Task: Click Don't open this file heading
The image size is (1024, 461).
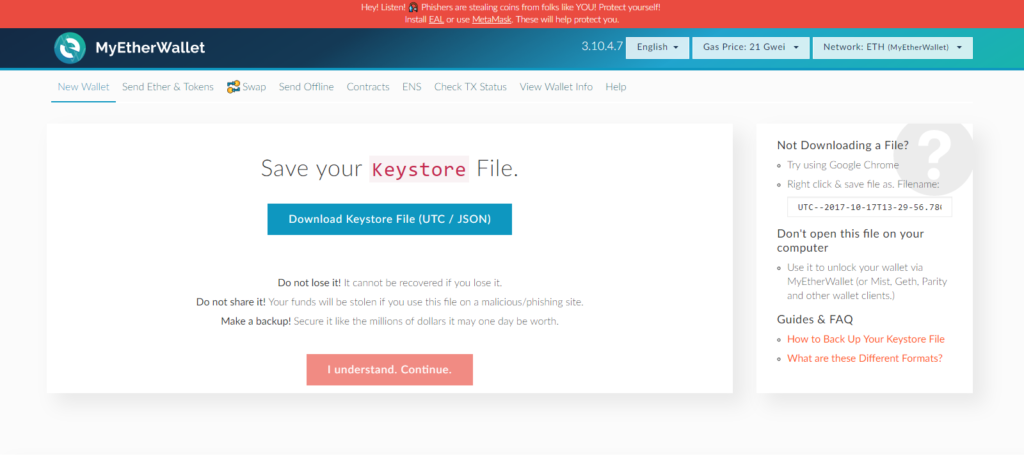Action: (850, 240)
